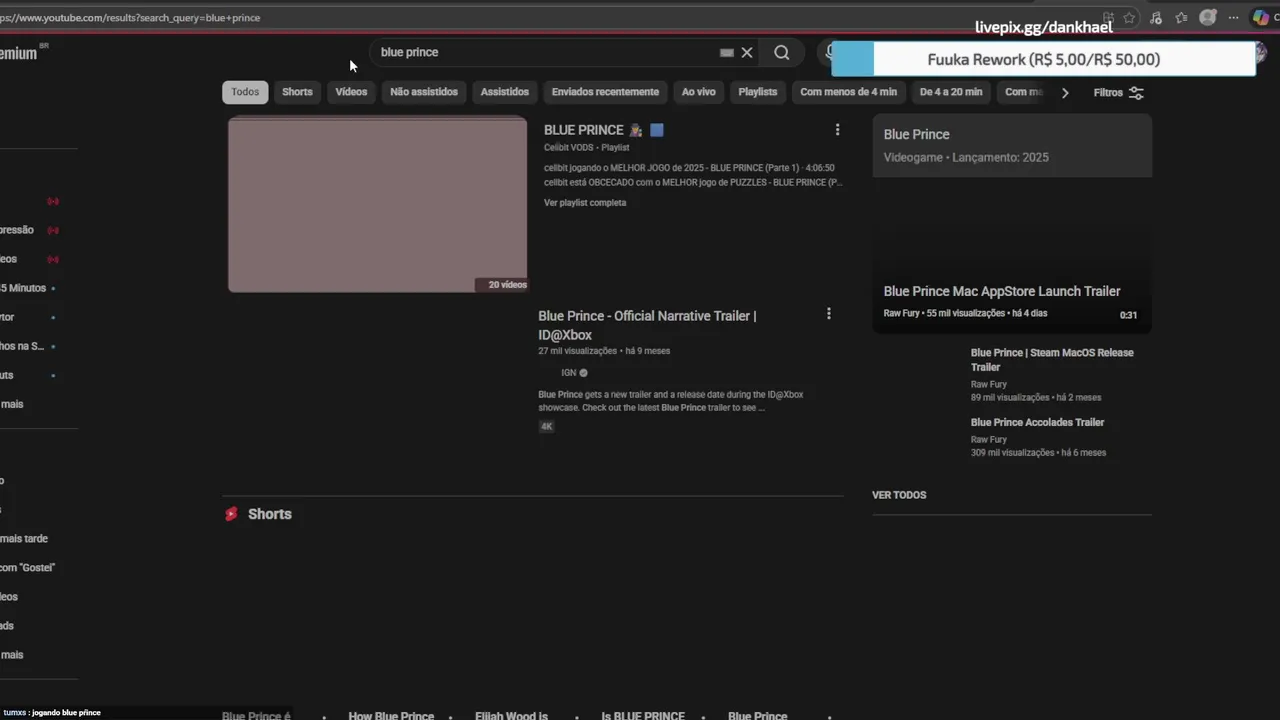This screenshot has width=1280, height=720.
Task: Clear the search box with the X
Action: 747,53
